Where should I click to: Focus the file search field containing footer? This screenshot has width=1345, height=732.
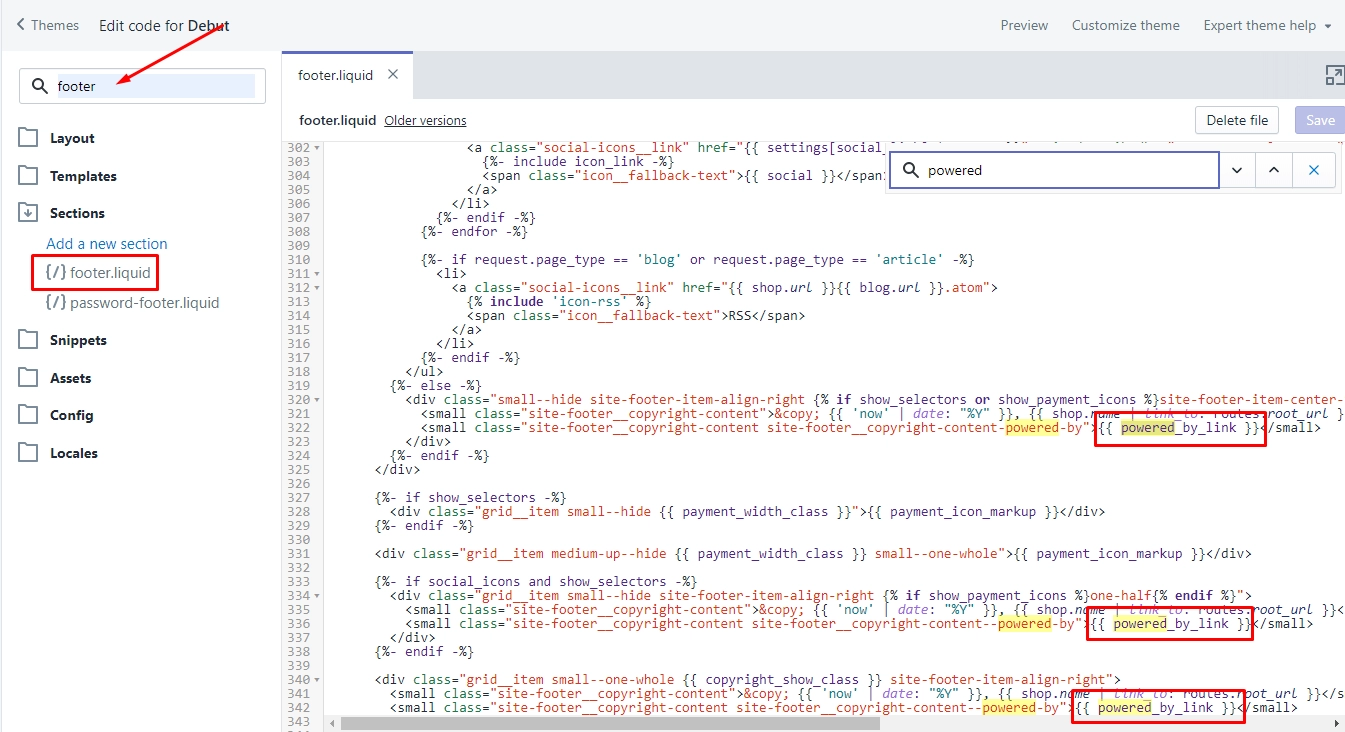pyautogui.click(x=142, y=86)
